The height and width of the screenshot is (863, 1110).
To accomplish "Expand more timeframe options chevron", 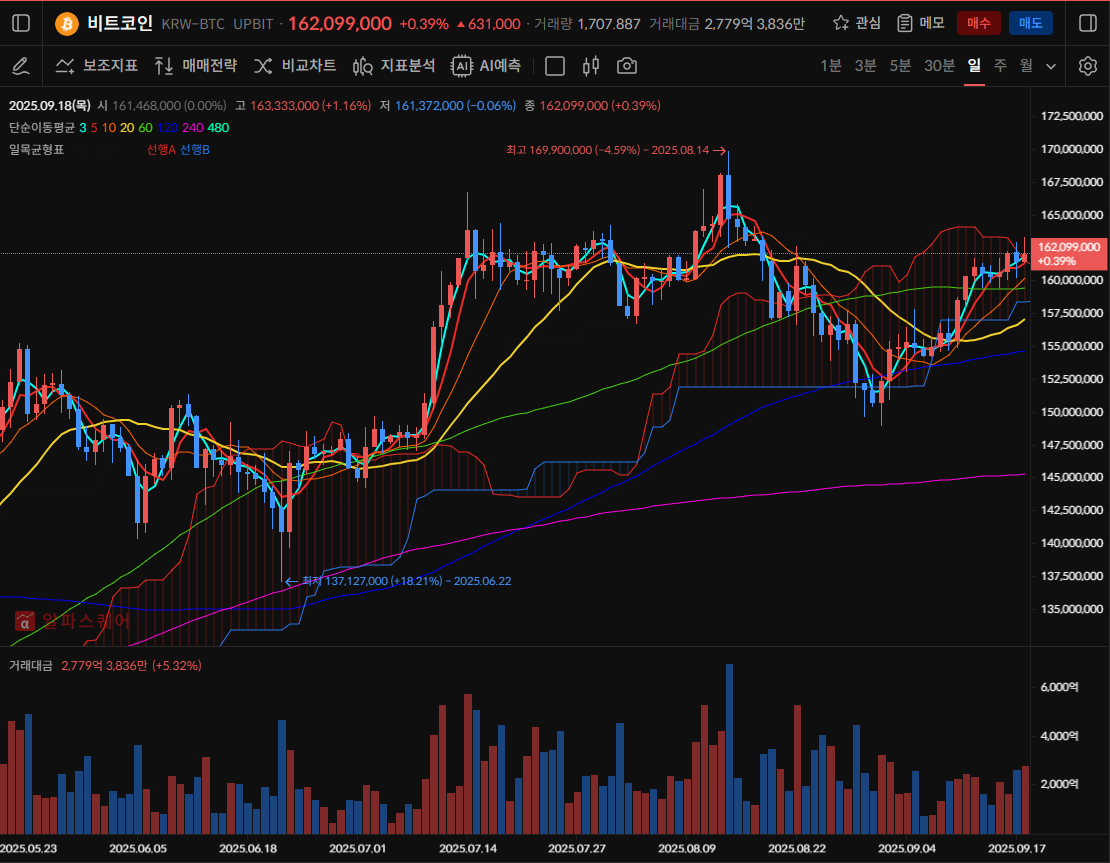I will click(1051, 67).
